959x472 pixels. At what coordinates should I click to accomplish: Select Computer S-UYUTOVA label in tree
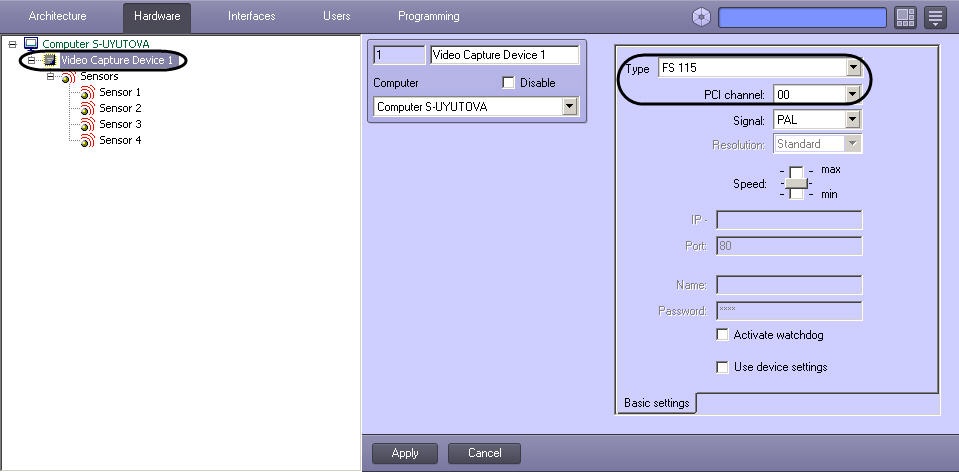(x=95, y=44)
